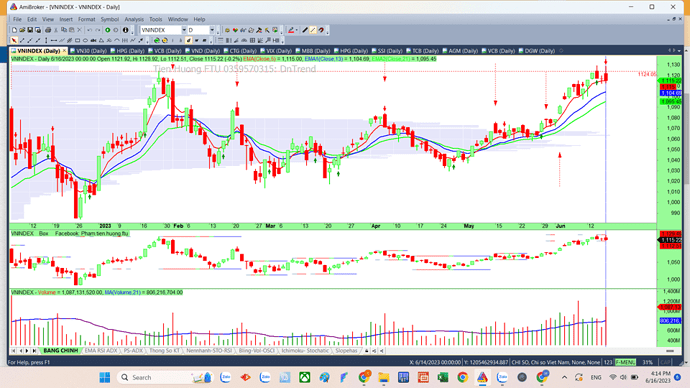
Task: Open the D interval dropdown
Action: 212,30
